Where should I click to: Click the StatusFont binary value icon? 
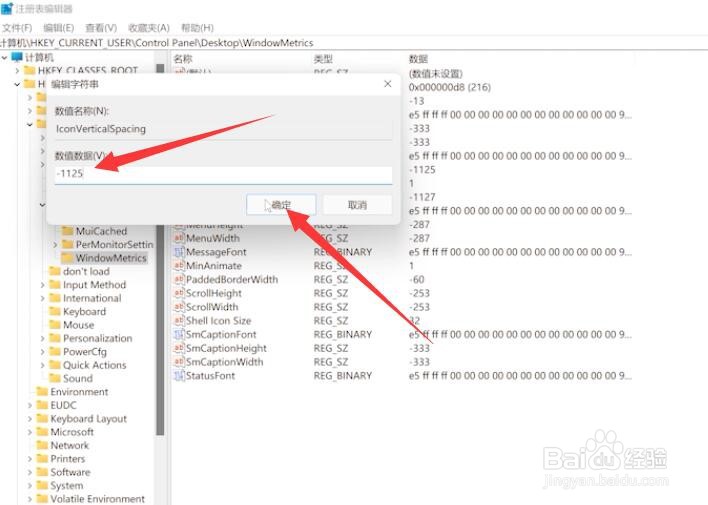pos(179,376)
